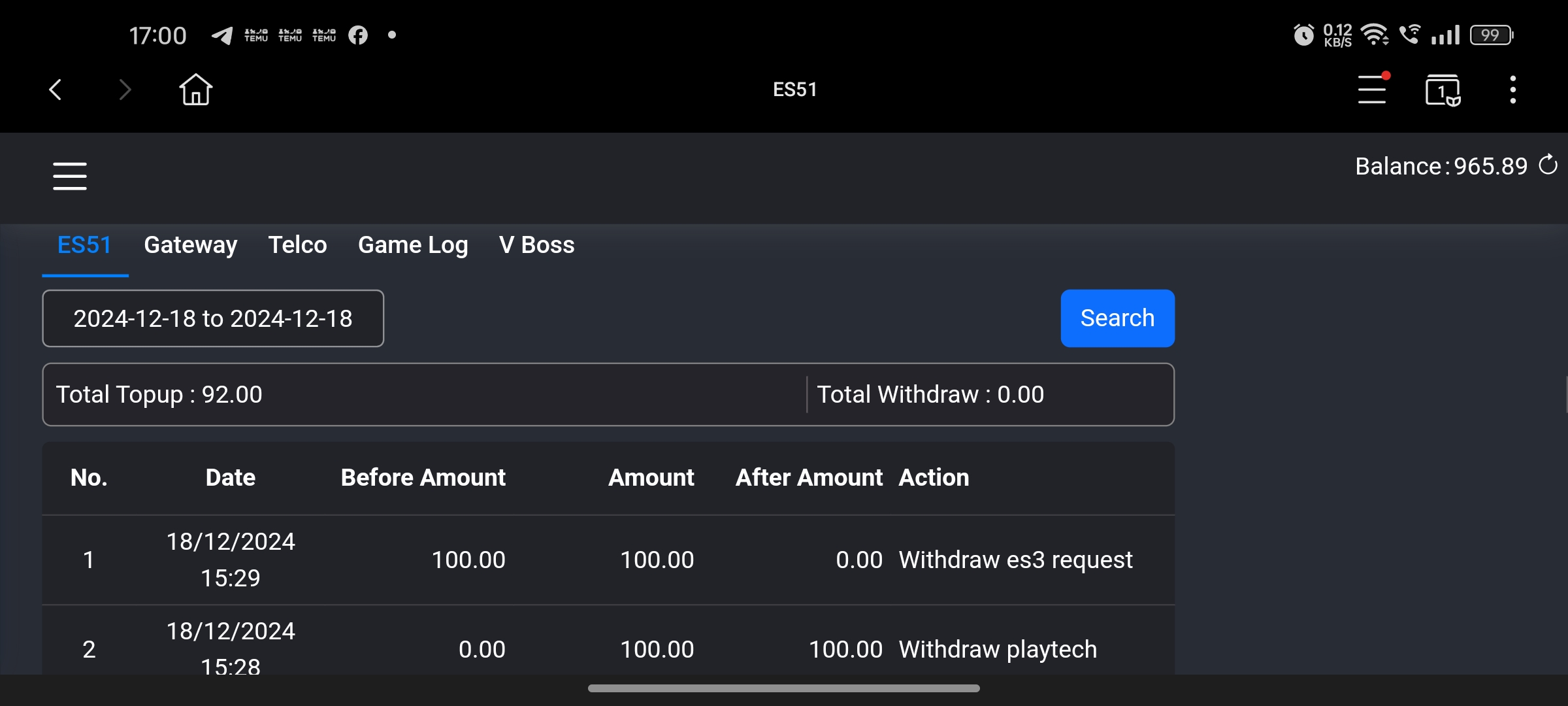Open the date range picker field

pyautogui.click(x=213, y=318)
